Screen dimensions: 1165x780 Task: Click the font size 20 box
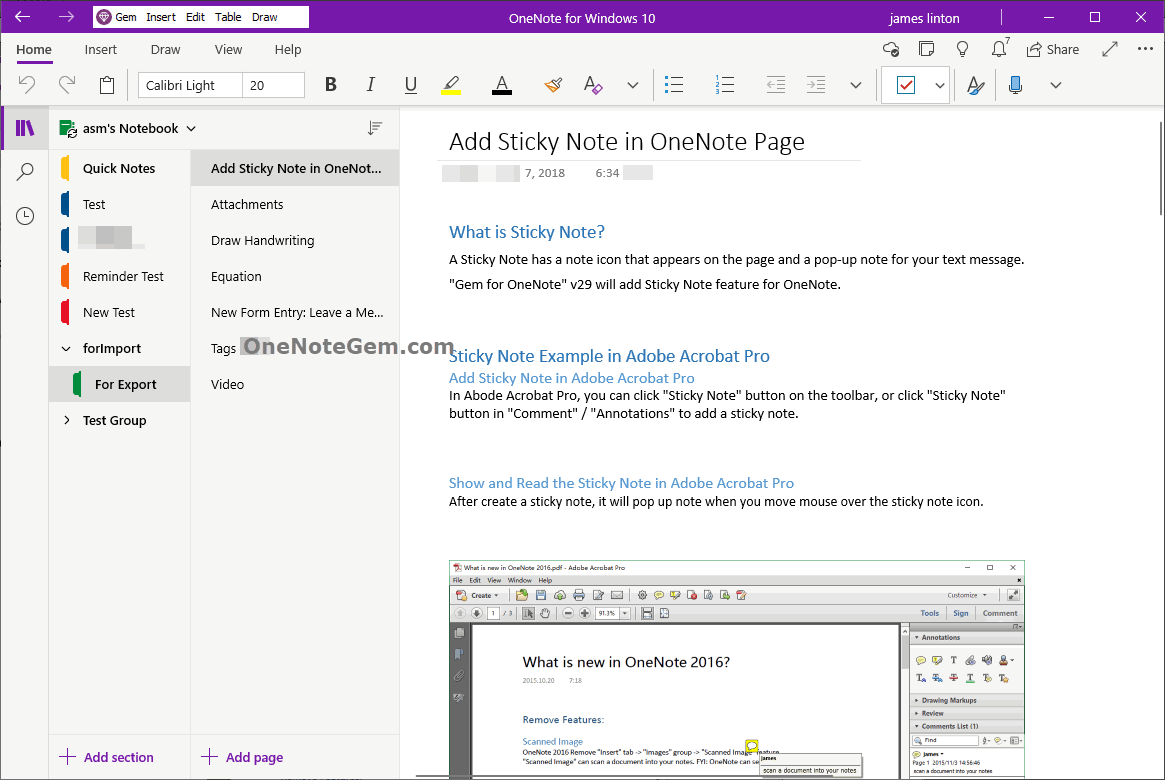coord(273,85)
